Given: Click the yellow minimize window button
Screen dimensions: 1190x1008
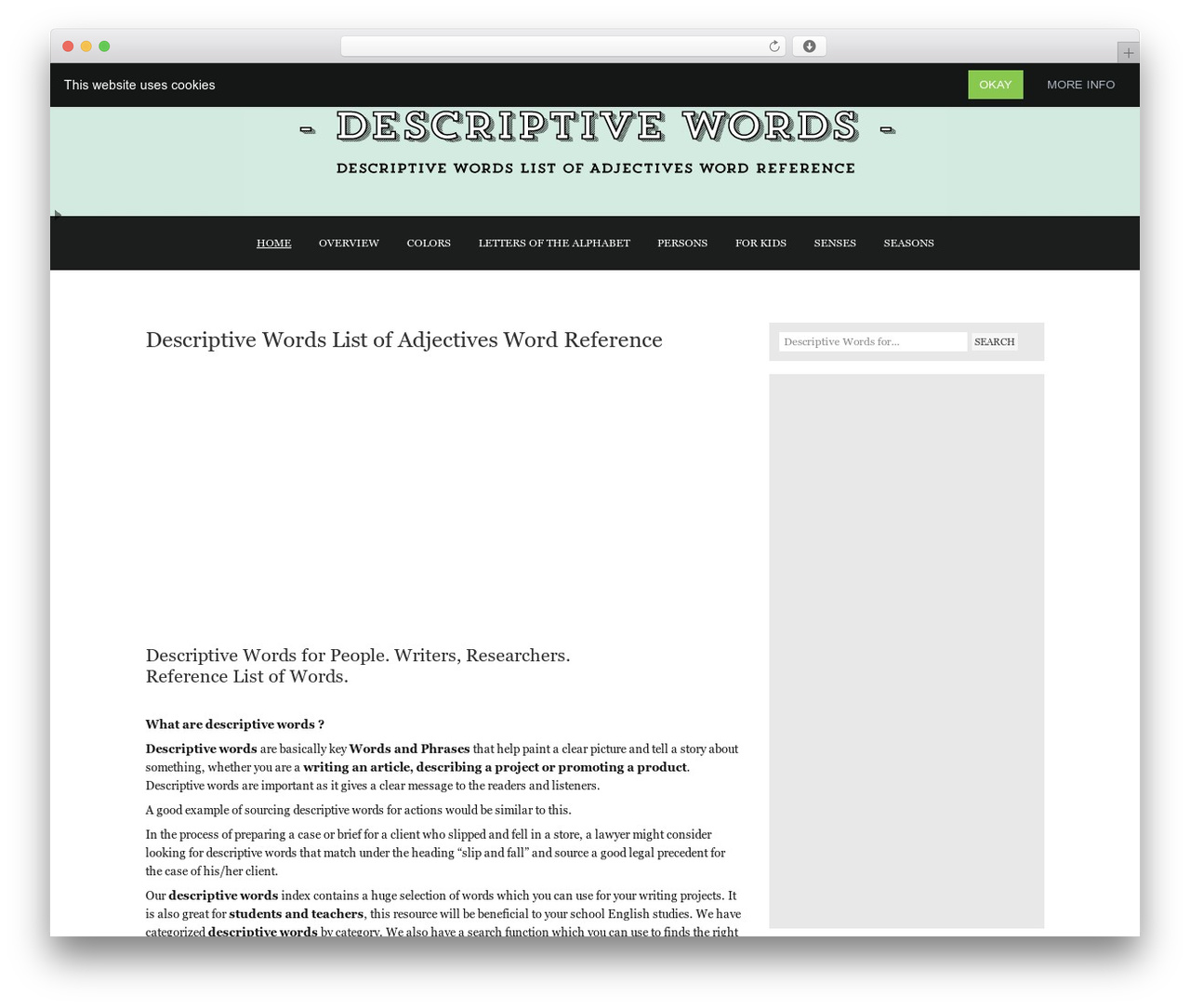Looking at the screenshot, I should pos(86,46).
